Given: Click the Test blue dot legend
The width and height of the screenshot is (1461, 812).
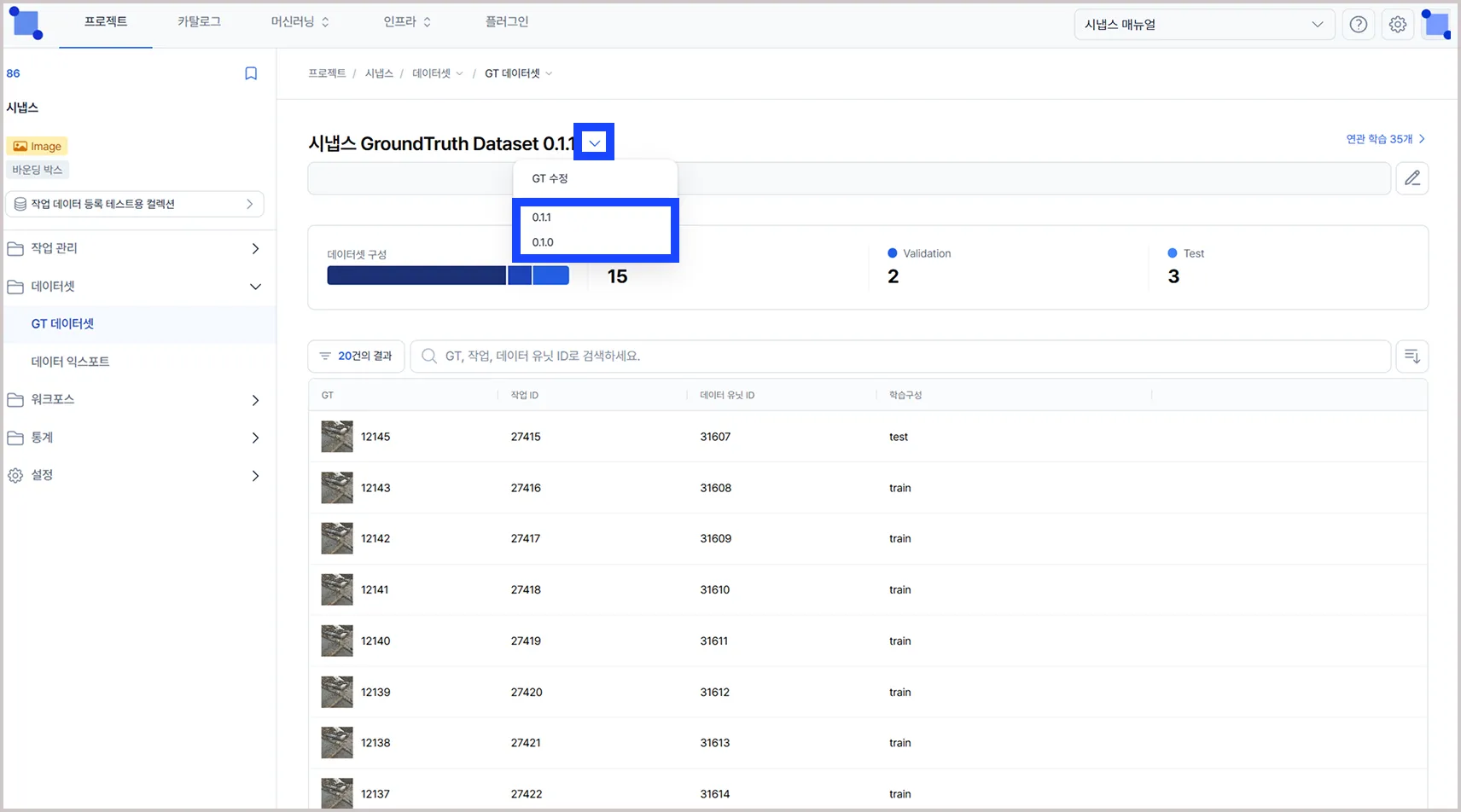Looking at the screenshot, I should click(1173, 253).
